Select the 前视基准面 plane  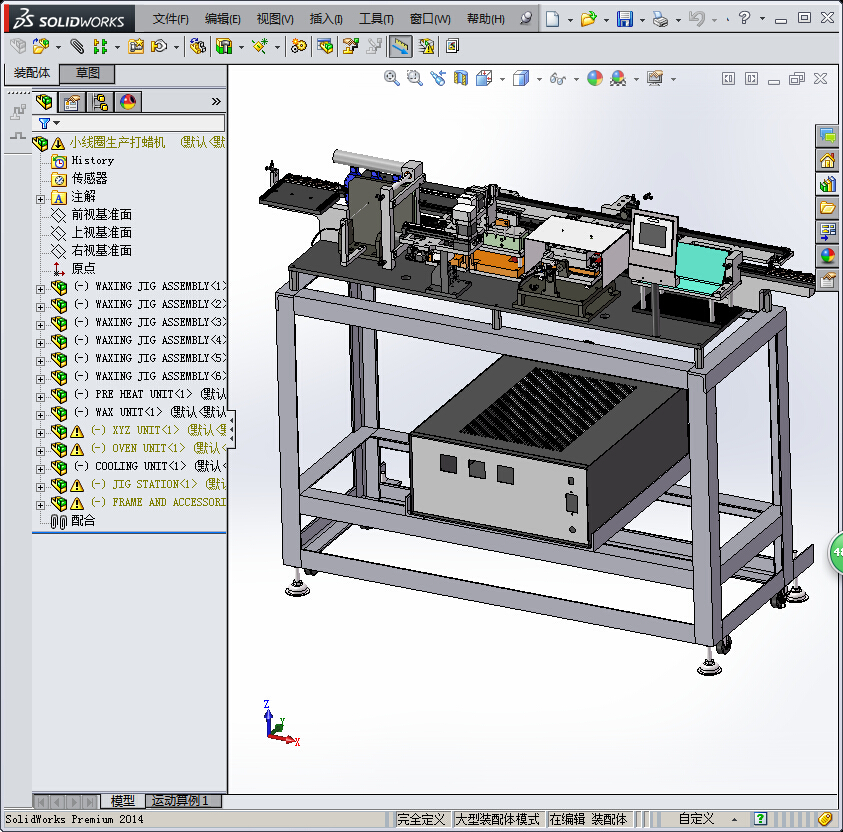pos(102,214)
